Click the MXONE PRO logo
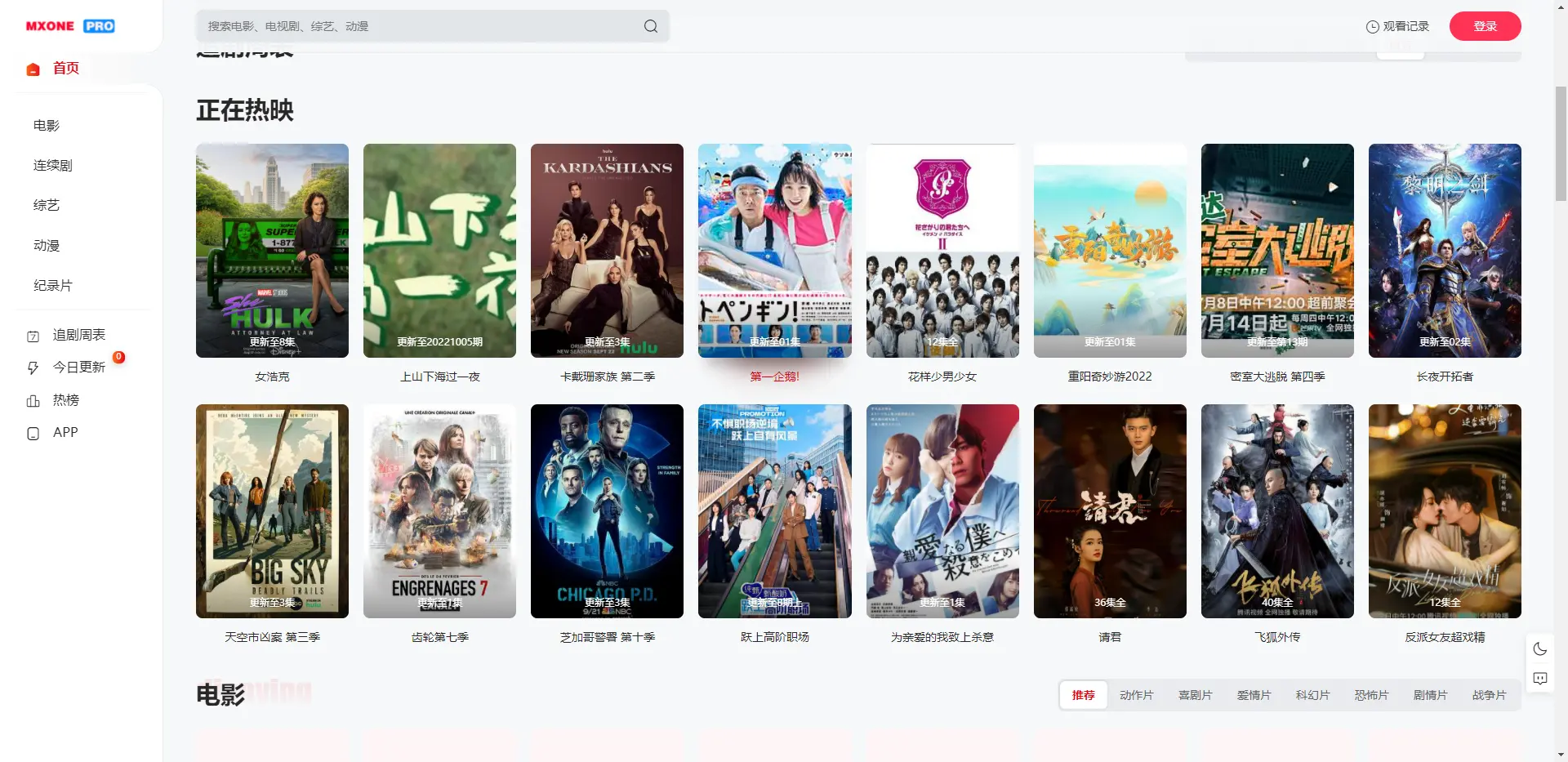 click(x=70, y=26)
